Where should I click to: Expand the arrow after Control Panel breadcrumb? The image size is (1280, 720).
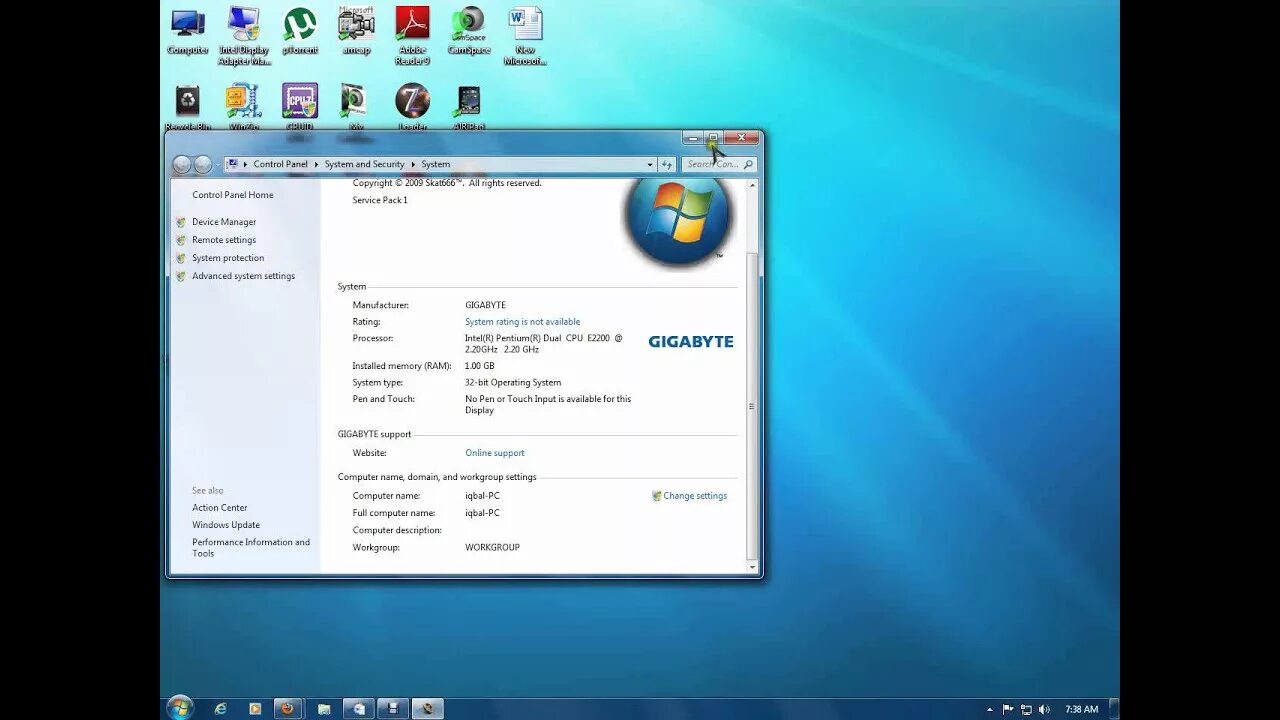point(316,164)
